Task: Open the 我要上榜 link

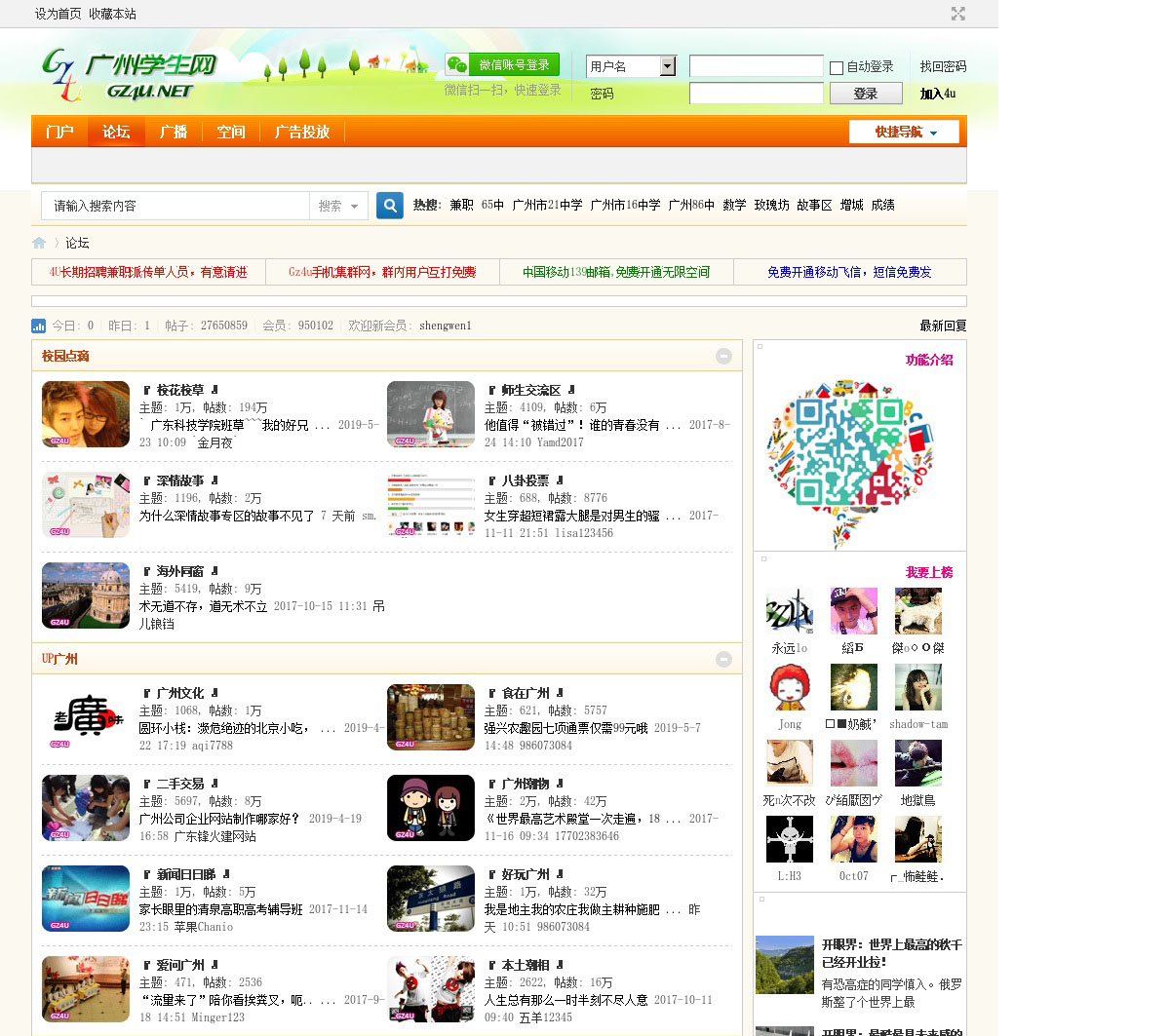Action: [x=929, y=572]
